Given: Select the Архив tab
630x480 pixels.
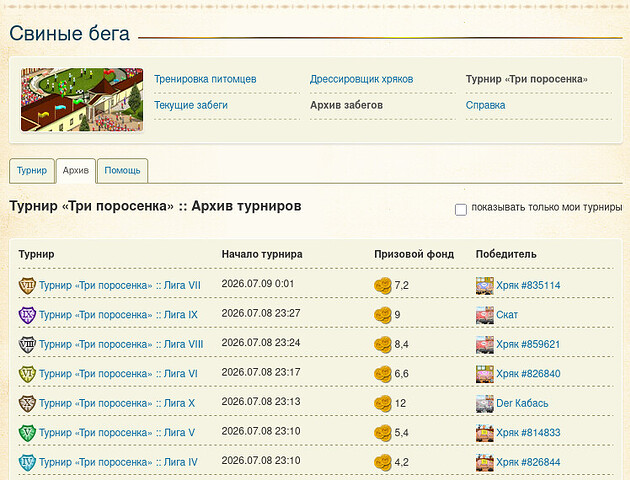Looking at the screenshot, I should 76,170.
